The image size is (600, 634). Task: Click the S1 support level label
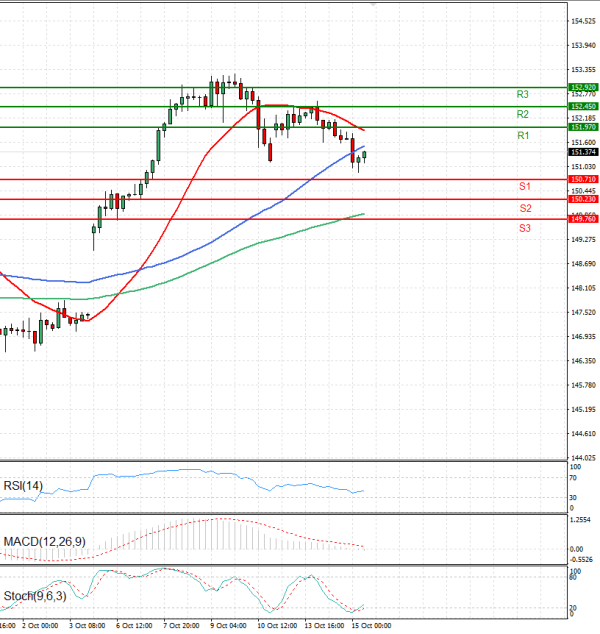(x=524, y=187)
